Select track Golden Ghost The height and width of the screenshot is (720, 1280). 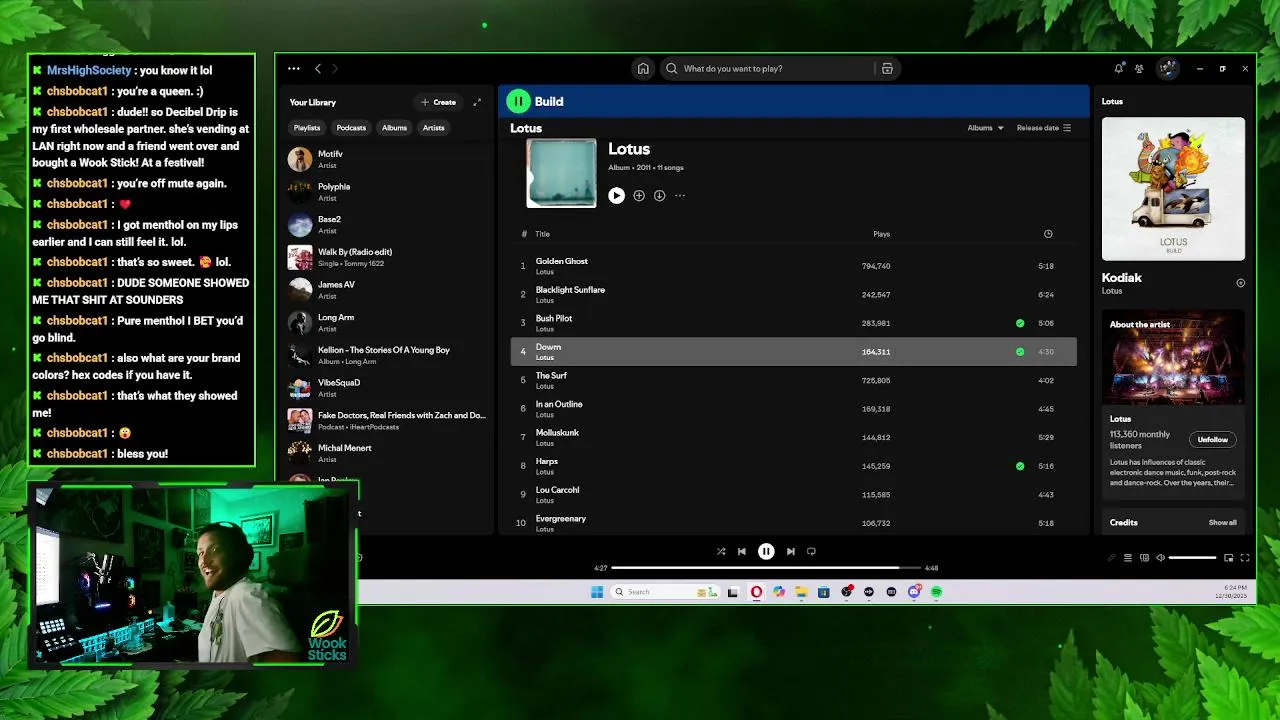793,266
